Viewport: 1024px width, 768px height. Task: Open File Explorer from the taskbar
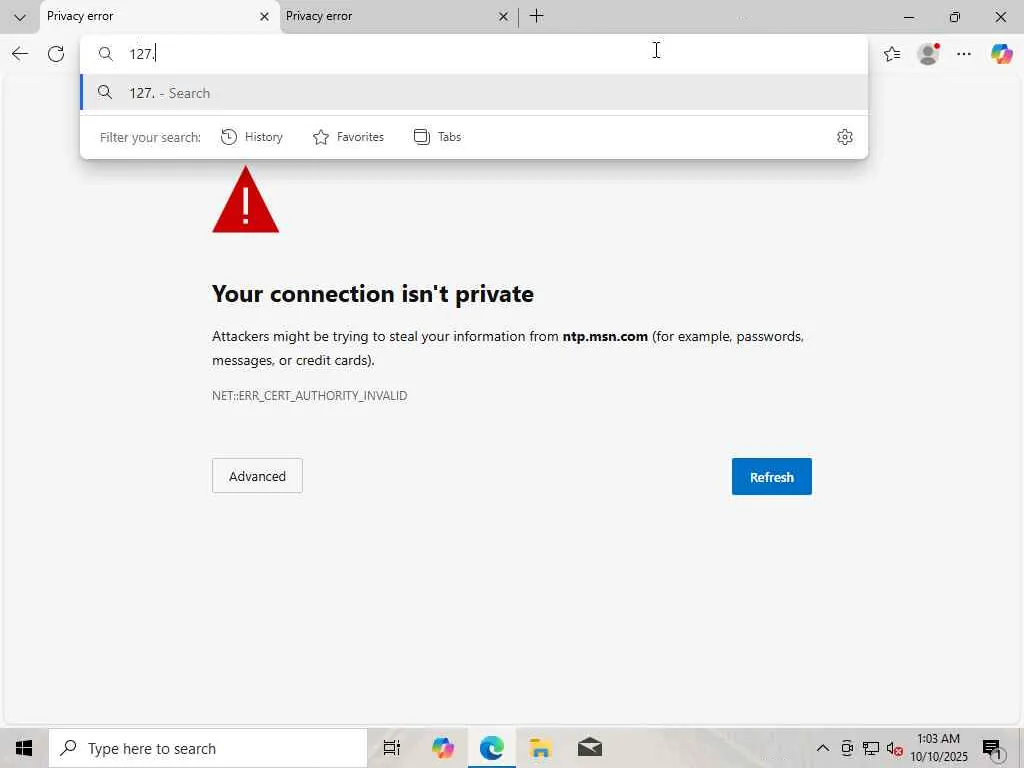pyautogui.click(x=540, y=748)
